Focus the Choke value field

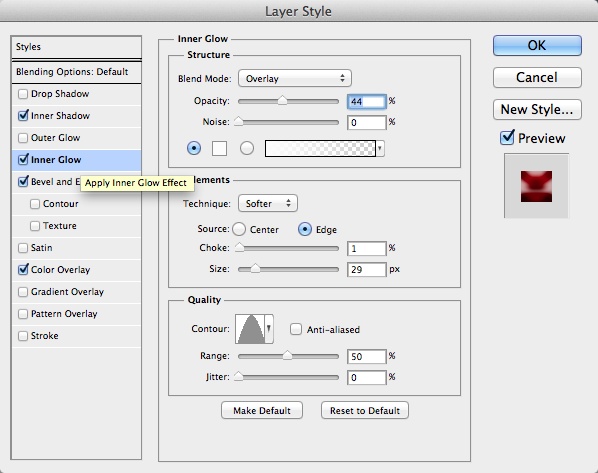pos(367,249)
